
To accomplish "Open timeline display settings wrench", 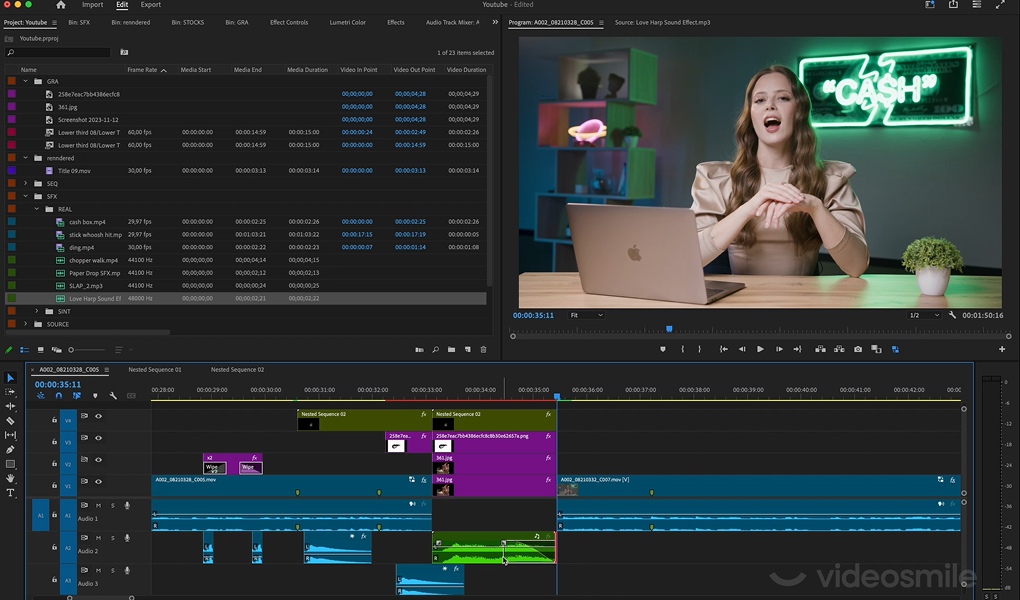I will coord(113,396).
